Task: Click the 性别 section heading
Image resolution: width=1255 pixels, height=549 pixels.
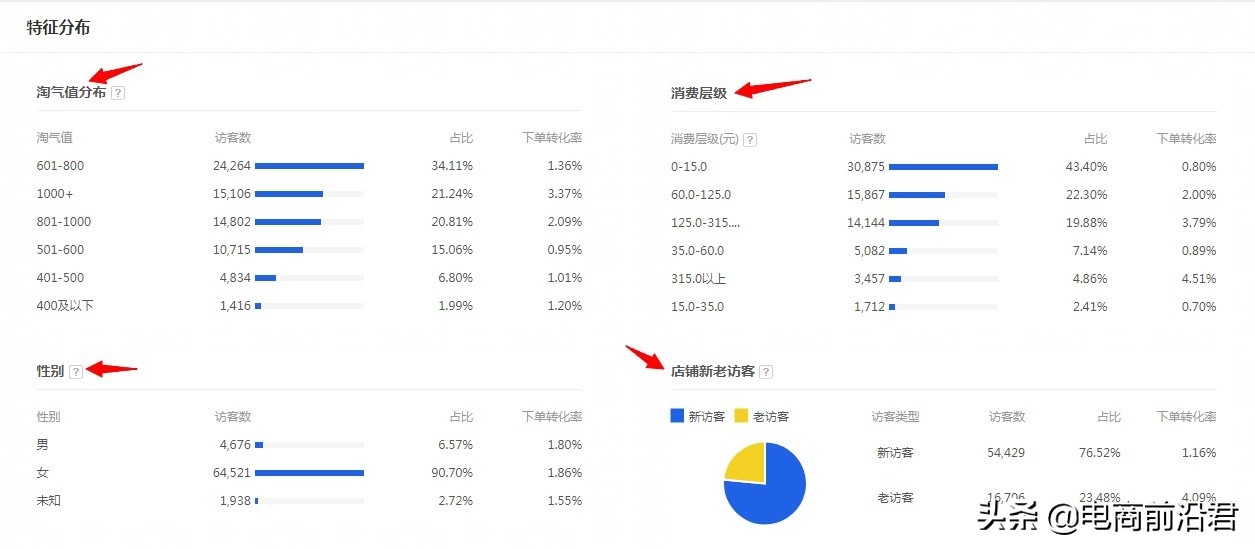Action: pos(50,372)
